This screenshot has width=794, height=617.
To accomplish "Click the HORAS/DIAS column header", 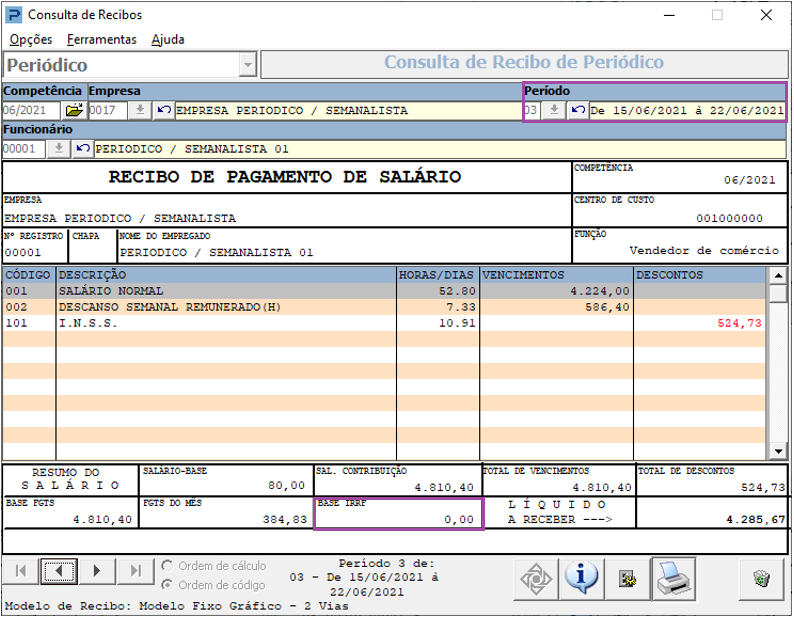I will (x=438, y=275).
